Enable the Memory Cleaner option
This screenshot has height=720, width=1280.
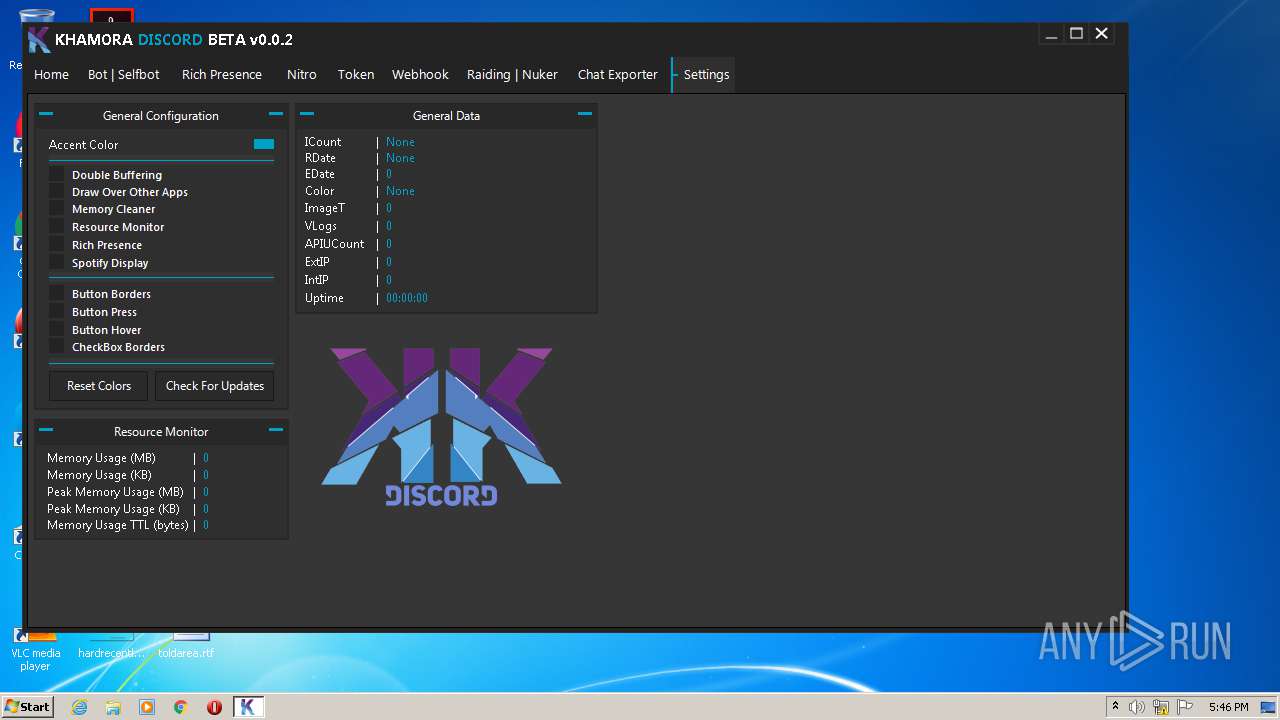click(57, 209)
